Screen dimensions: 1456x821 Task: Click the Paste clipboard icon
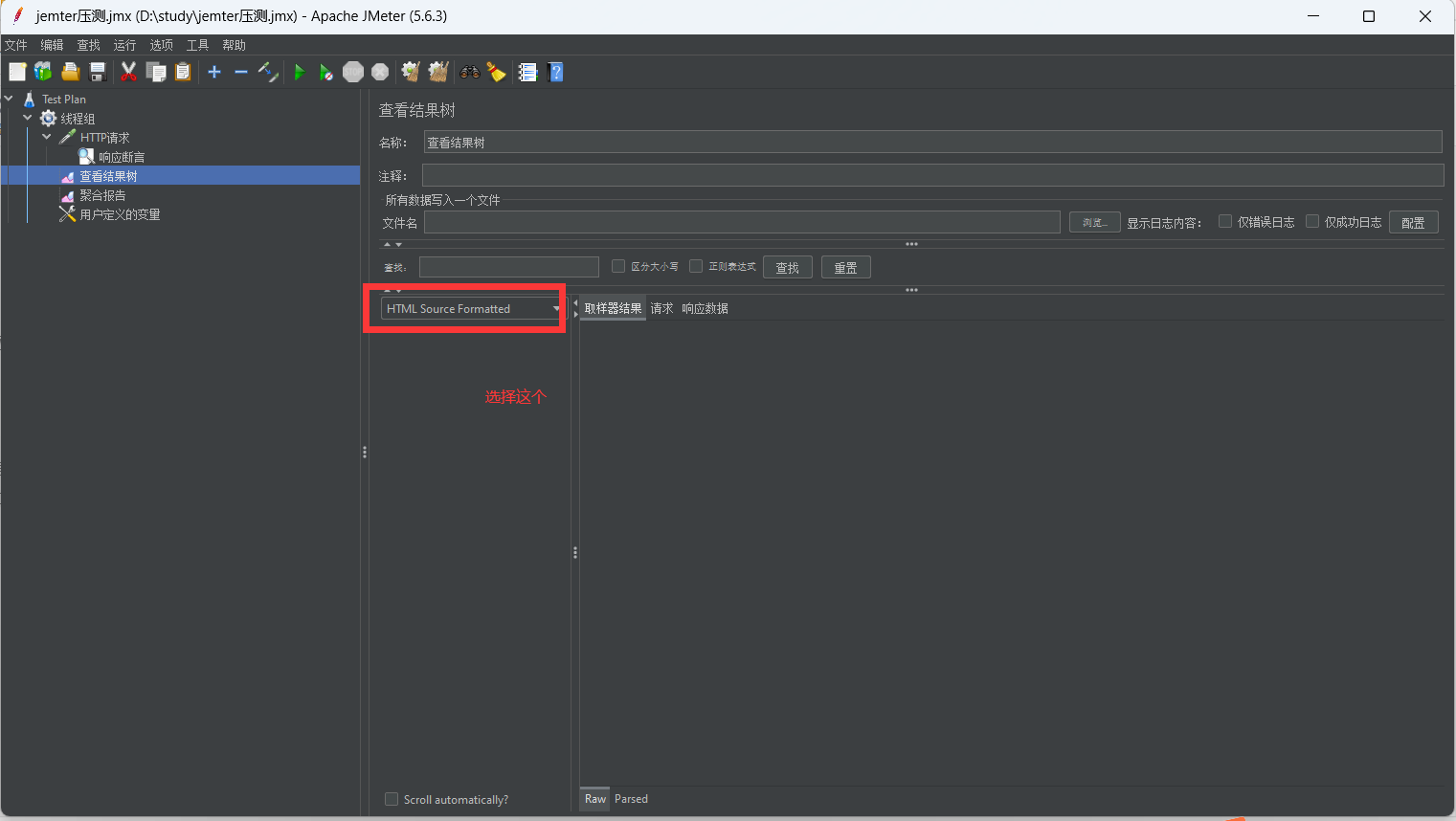[183, 72]
